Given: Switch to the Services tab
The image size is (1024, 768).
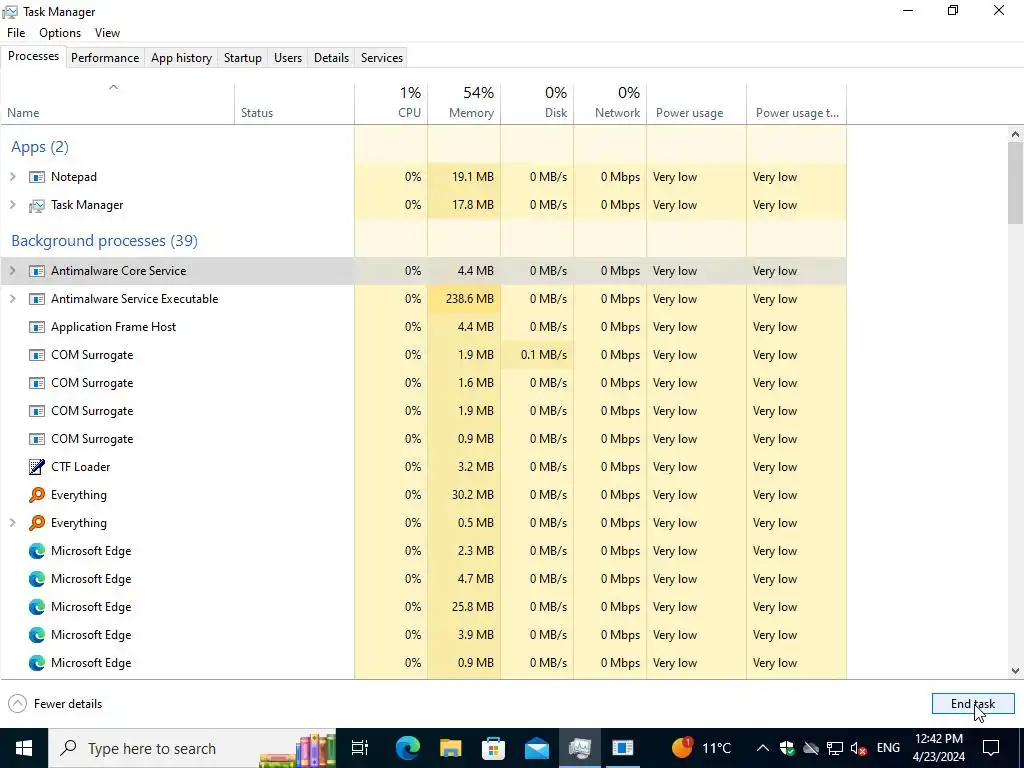Looking at the screenshot, I should [382, 57].
